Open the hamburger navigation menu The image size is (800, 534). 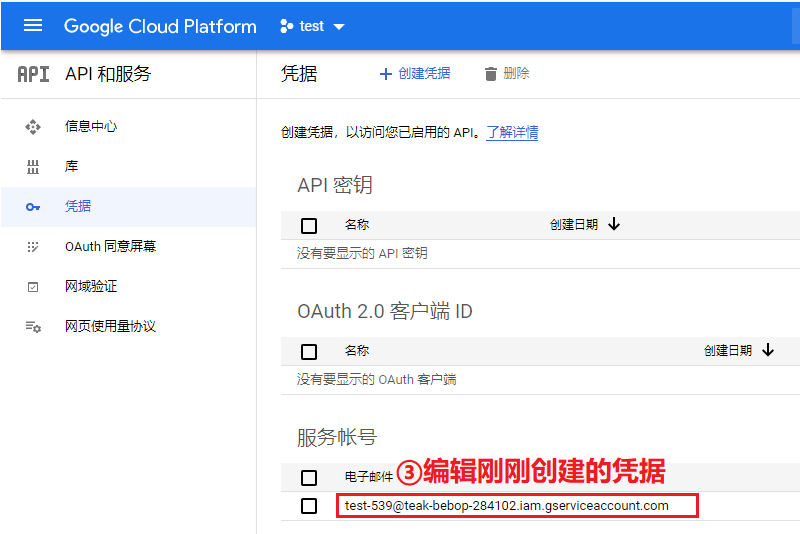[33, 26]
